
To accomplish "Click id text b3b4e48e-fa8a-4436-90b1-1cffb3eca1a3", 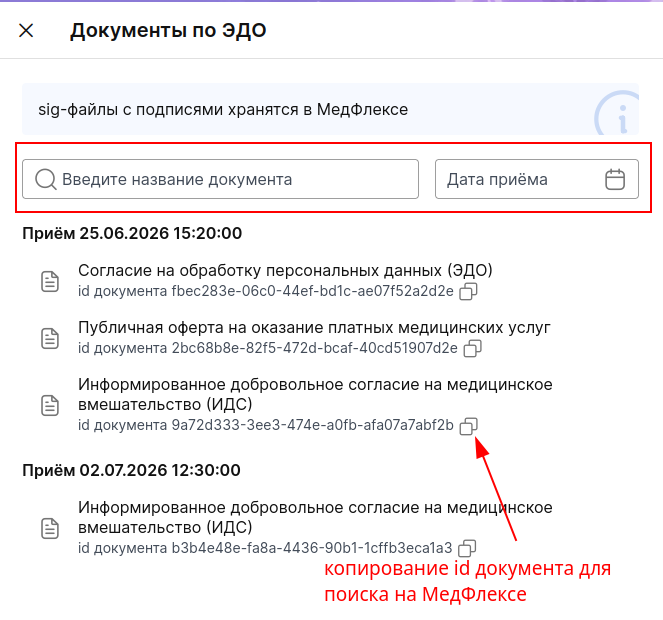I will pos(312,548).
